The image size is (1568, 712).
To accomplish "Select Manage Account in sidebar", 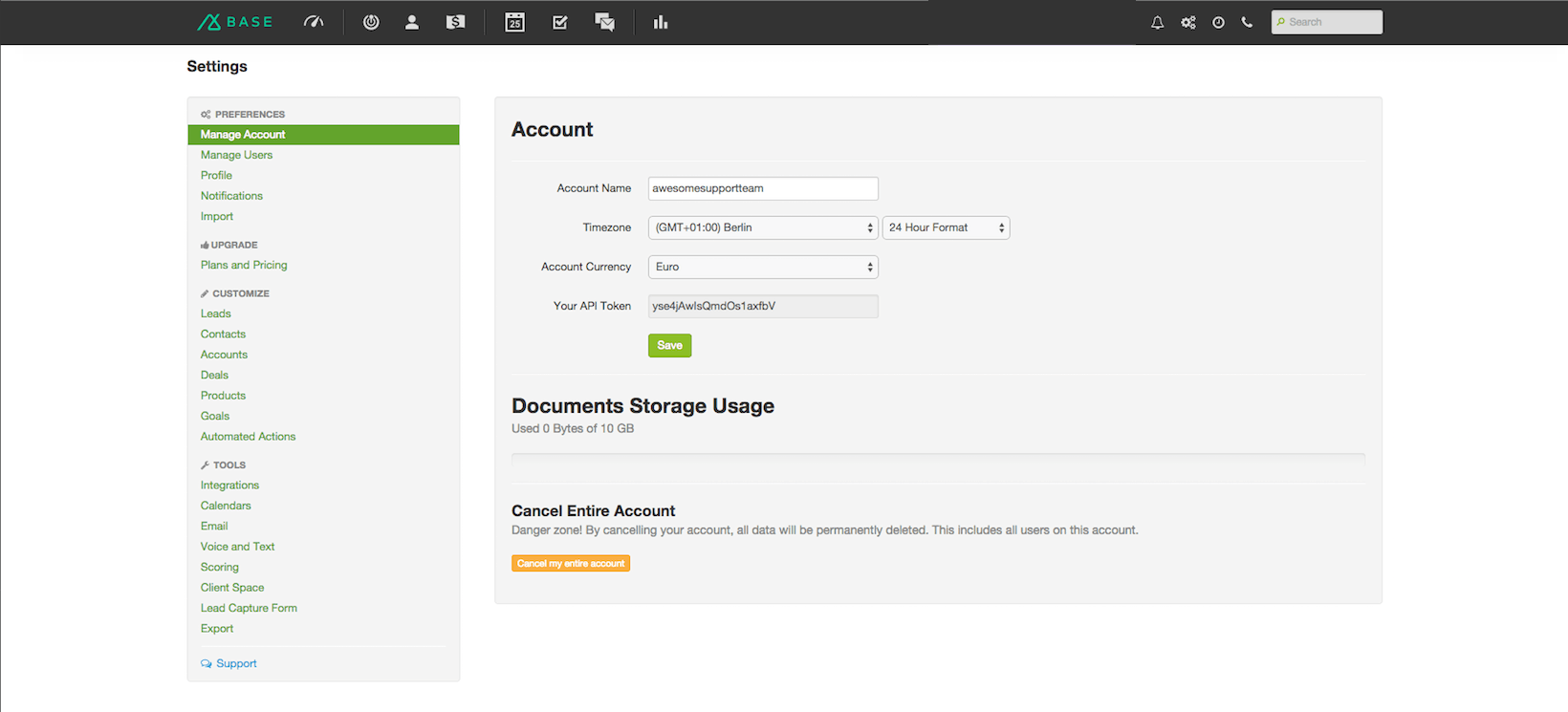I will [323, 135].
